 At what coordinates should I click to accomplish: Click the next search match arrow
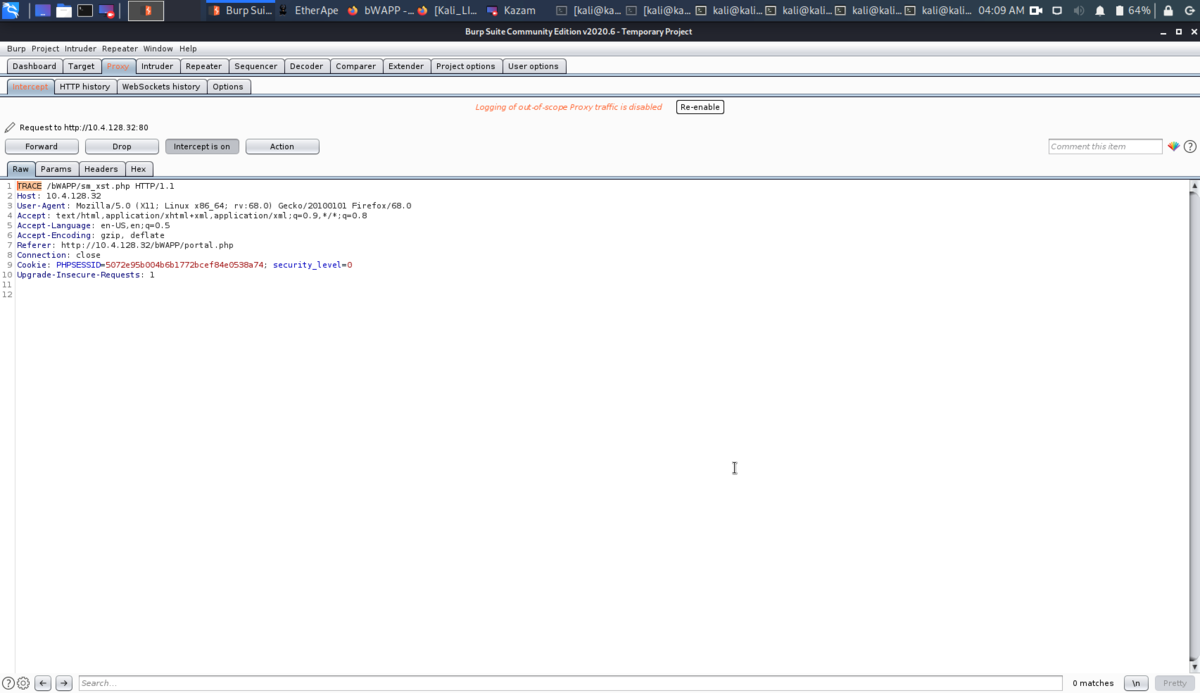pyautogui.click(x=64, y=683)
